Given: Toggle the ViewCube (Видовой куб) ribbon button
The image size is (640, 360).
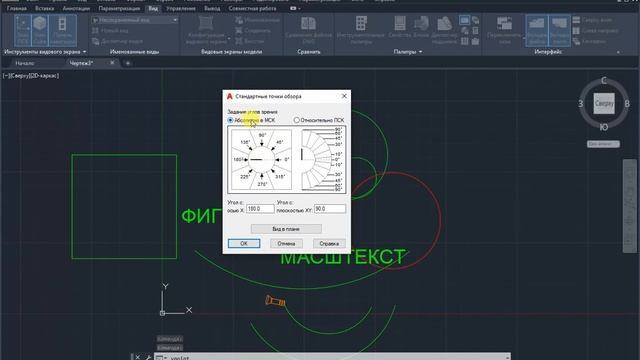Looking at the screenshot, I should pyautogui.click(x=40, y=30).
